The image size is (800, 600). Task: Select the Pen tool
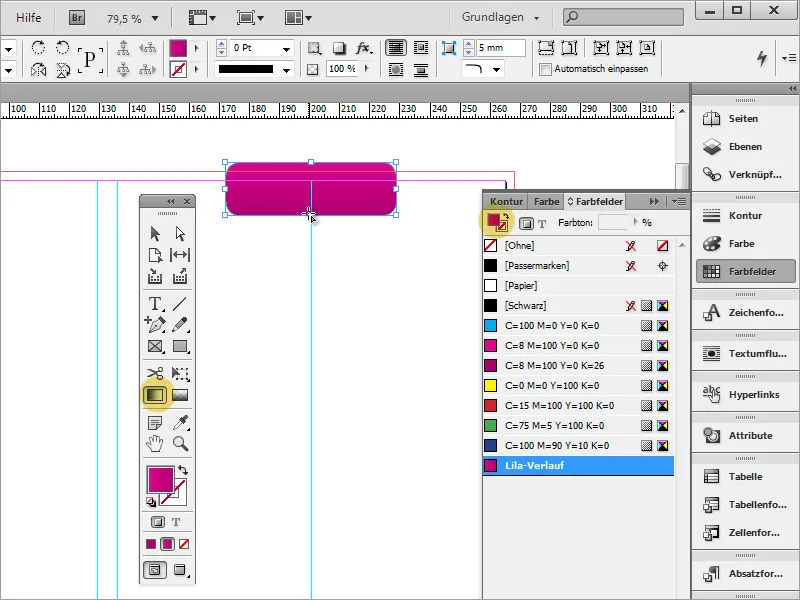tap(155, 324)
